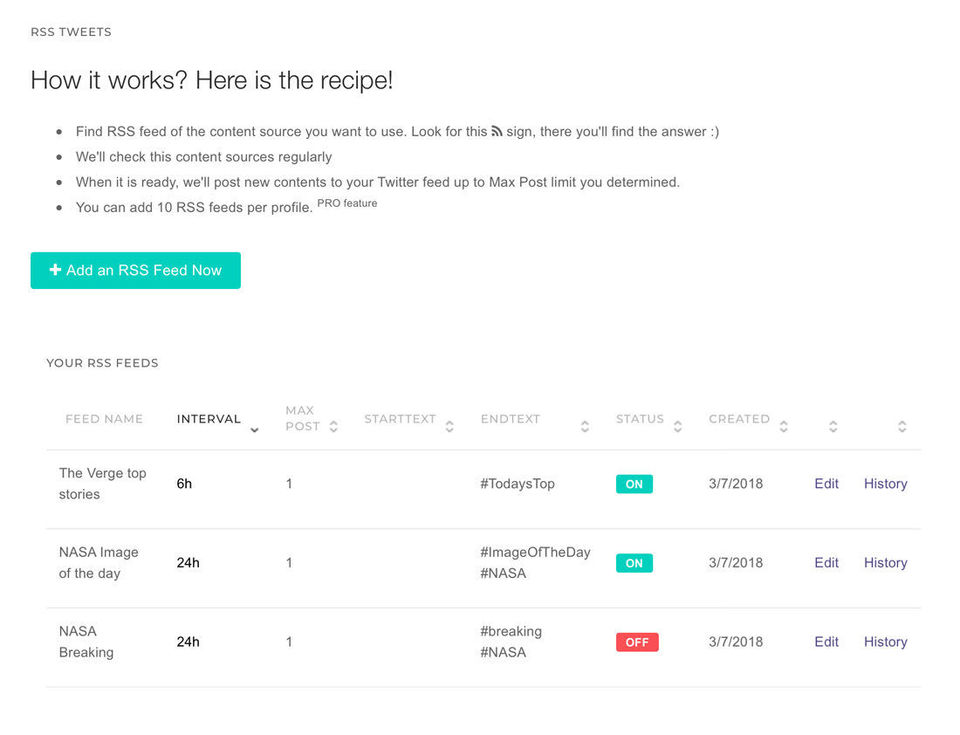Edit The Verge top stories feed
The image size is (960, 735).
tap(826, 484)
